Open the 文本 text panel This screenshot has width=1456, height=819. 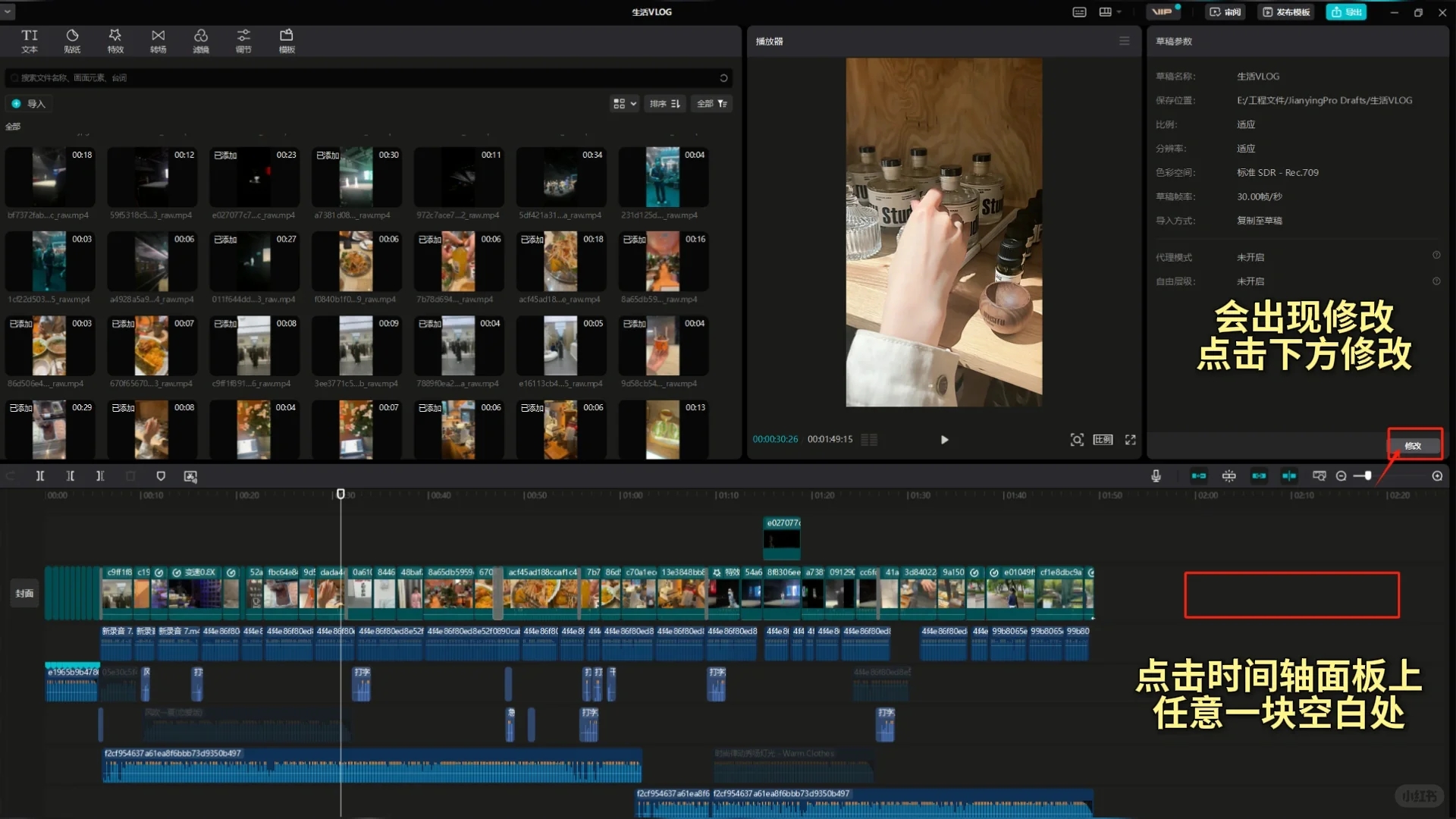[x=30, y=41]
